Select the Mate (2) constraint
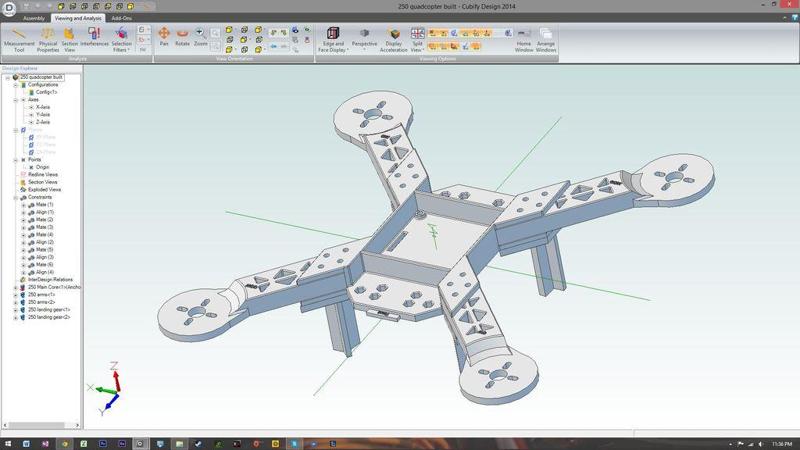This screenshot has width=800, height=450. click(44, 219)
